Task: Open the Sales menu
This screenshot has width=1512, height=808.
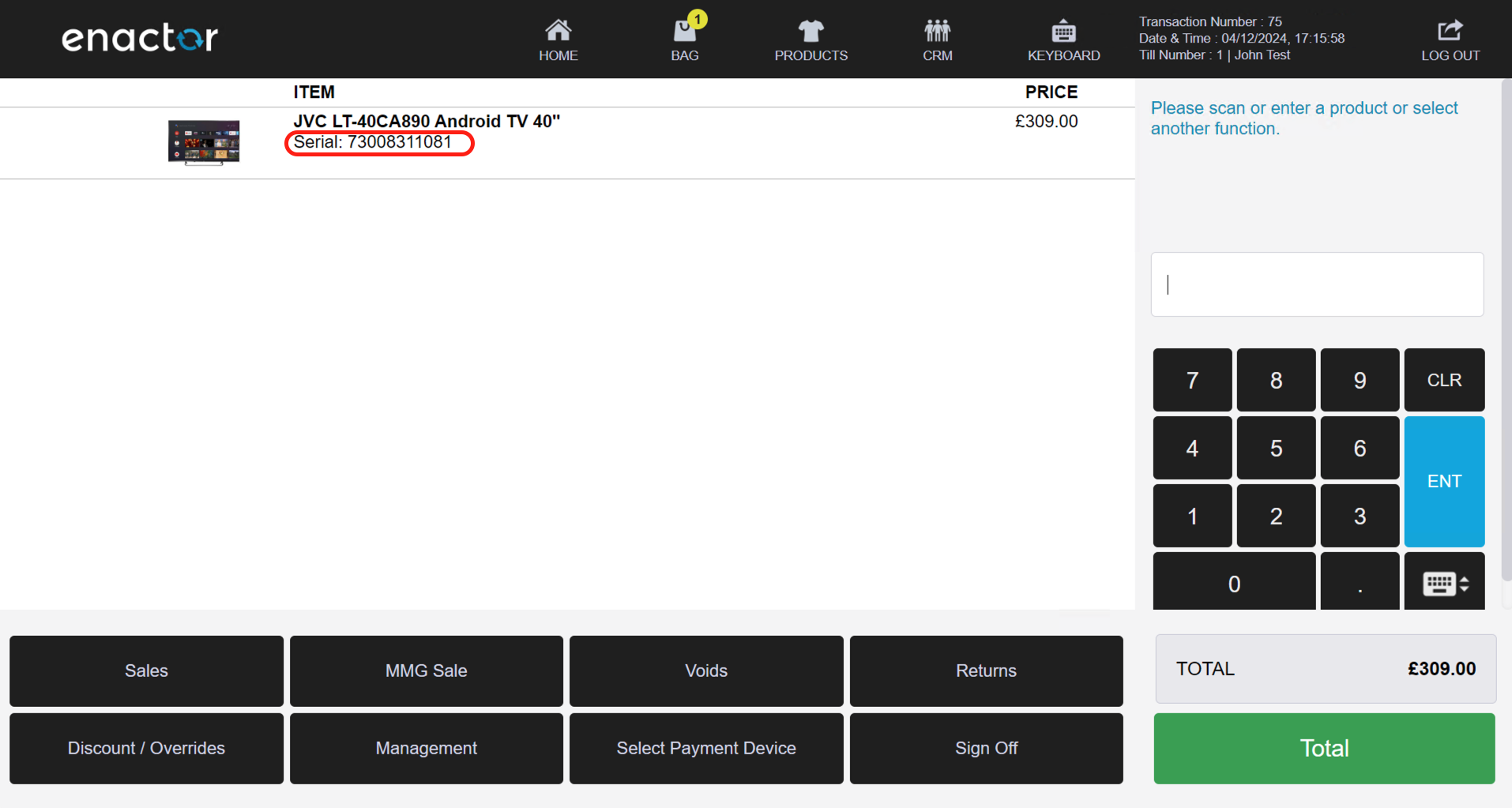Action: (x=146, y=671)
